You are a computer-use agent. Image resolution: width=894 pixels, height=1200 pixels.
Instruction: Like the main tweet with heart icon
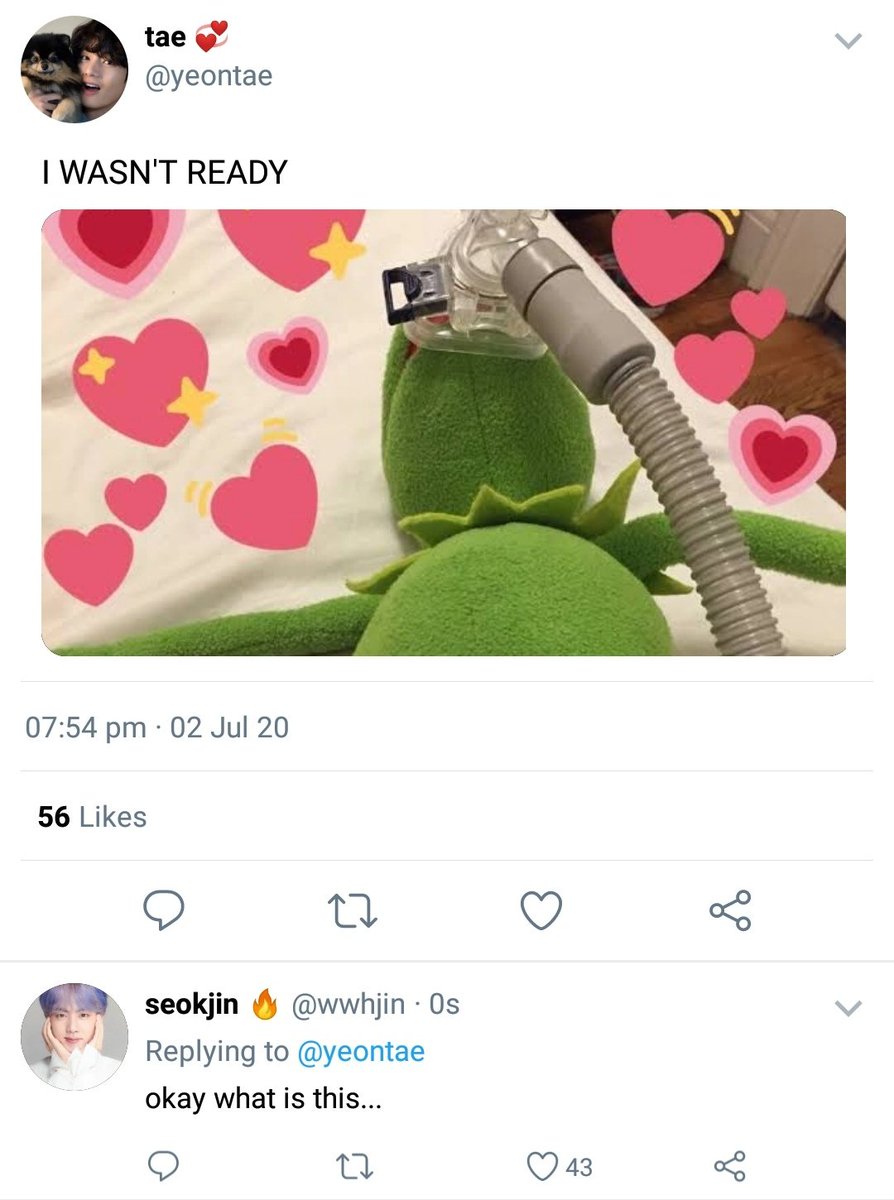point(542,910)
